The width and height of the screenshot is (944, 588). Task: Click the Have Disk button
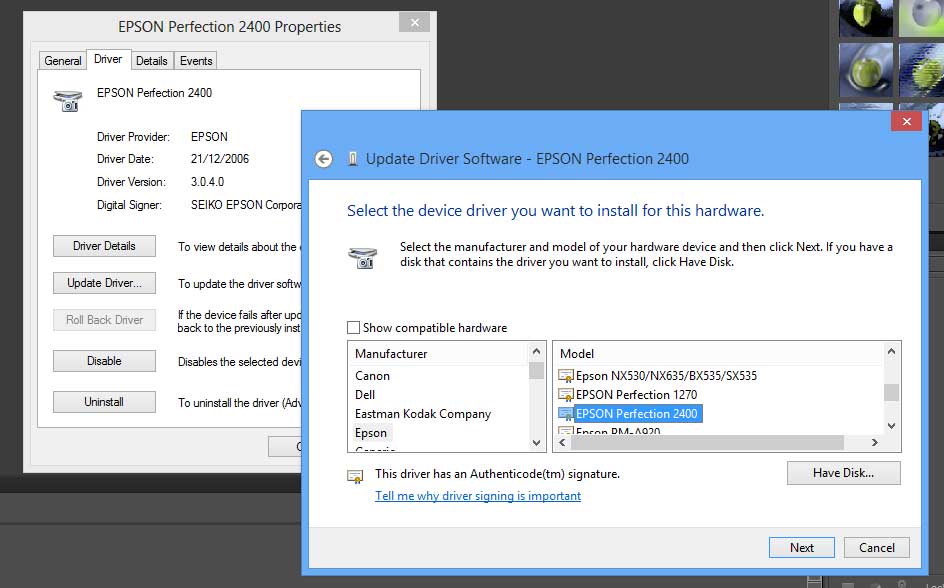click(x=843, y=473)
